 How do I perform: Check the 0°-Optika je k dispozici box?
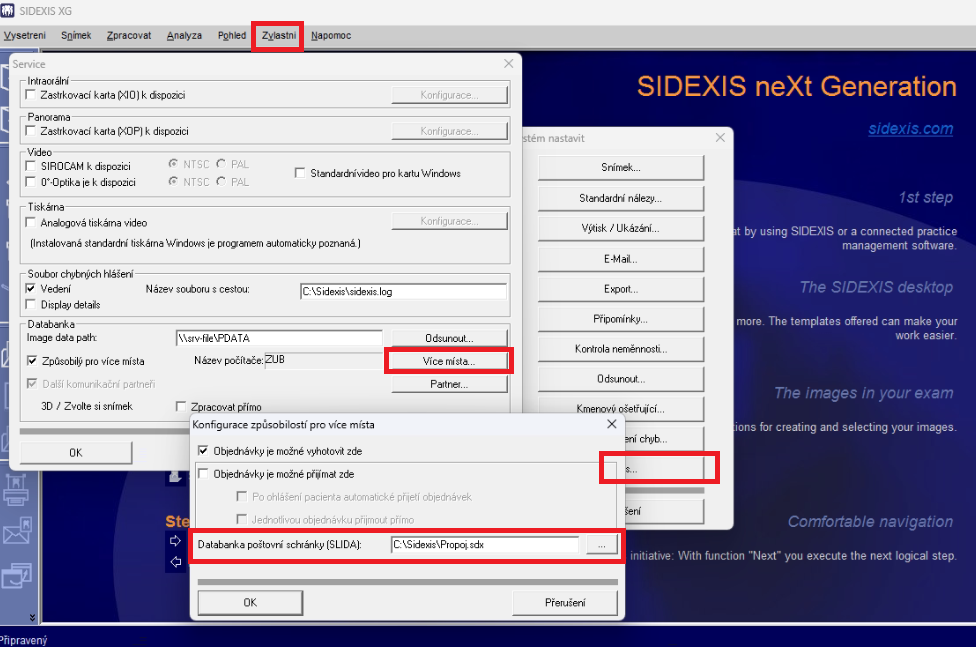tap(30, 182)
